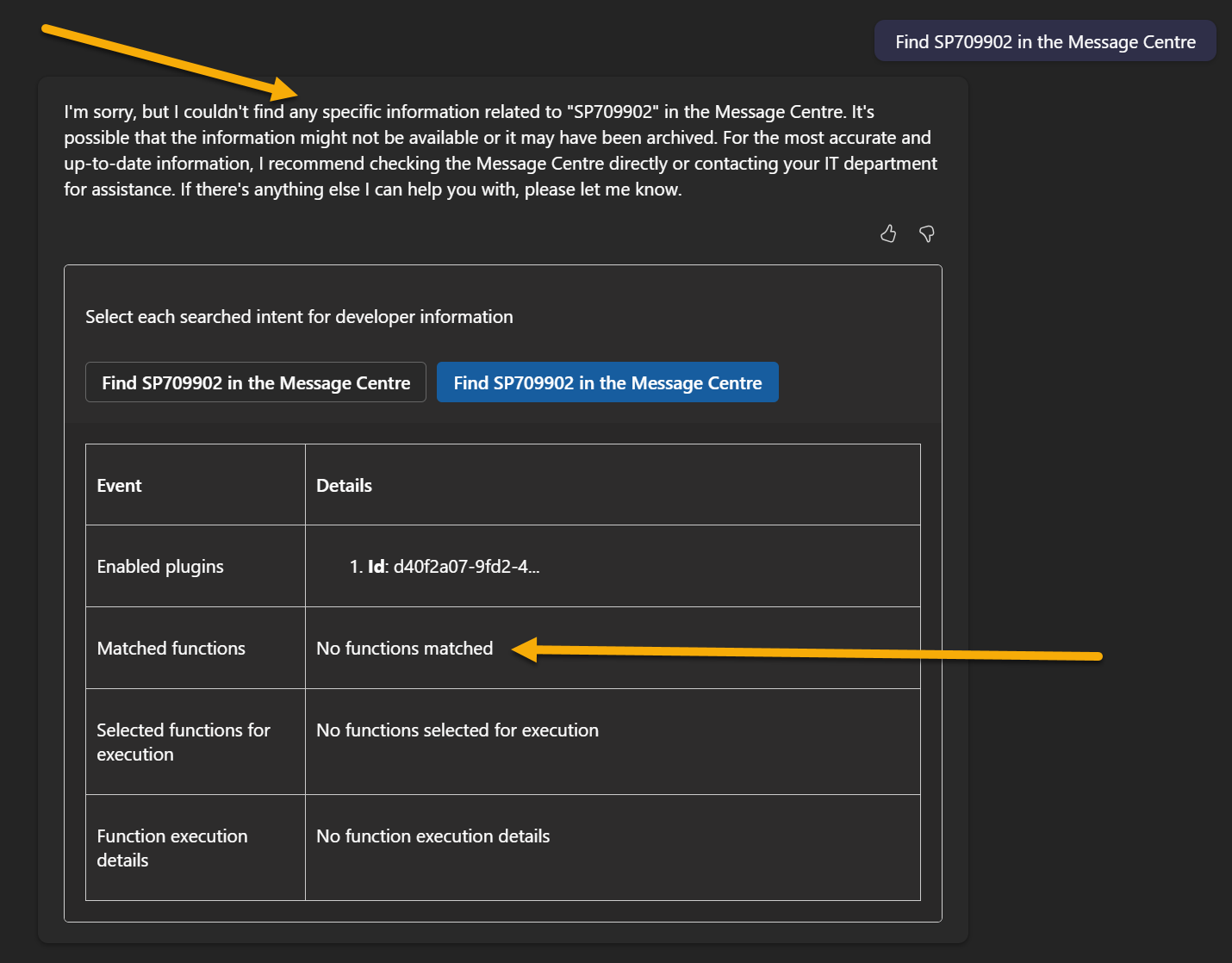
Task: Click the No function execution details text
Action: 432,836
